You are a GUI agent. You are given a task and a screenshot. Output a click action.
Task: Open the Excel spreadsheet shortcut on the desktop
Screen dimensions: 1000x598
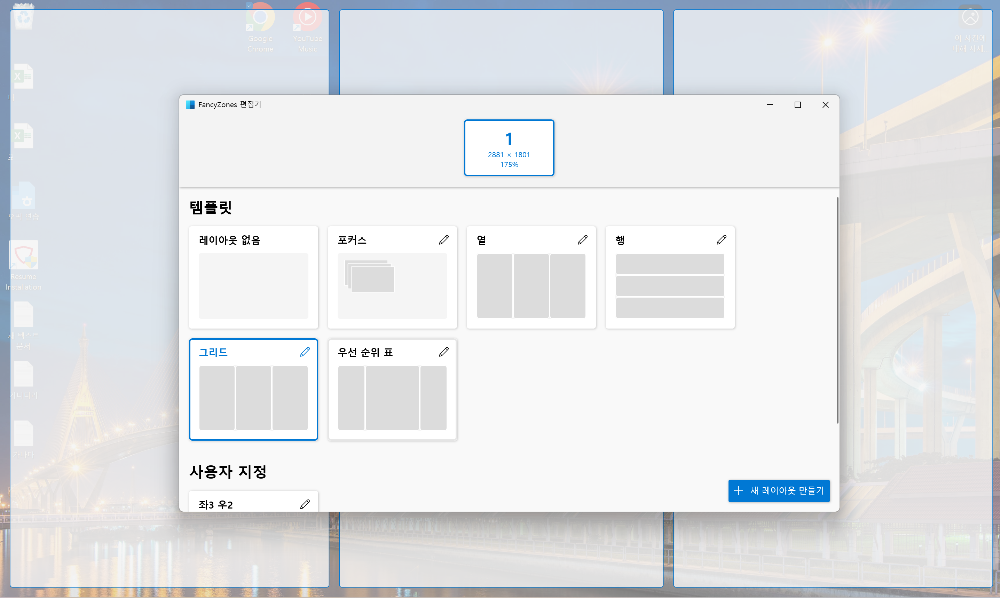pos(22,75)
